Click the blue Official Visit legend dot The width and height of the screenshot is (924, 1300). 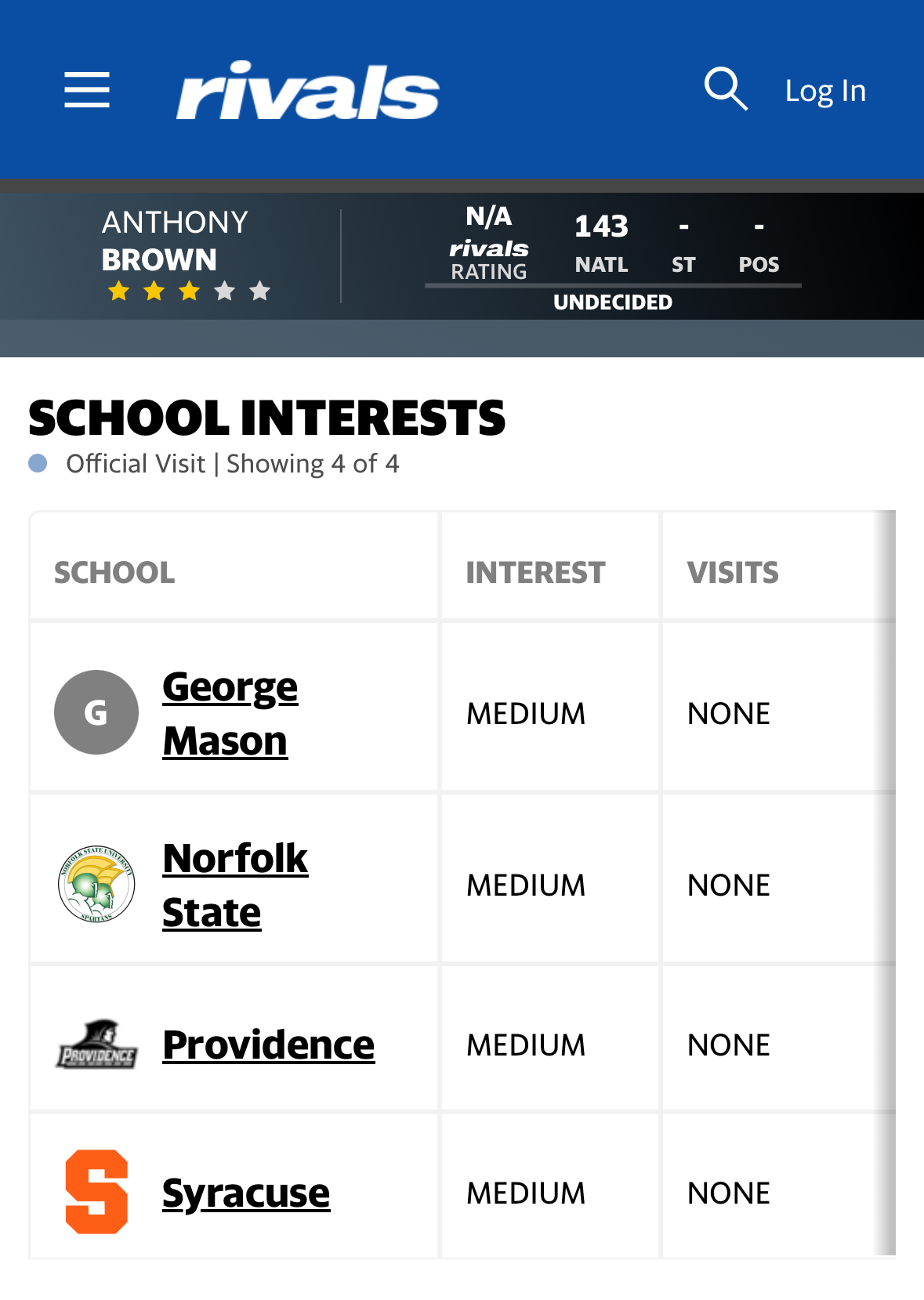pos(38,463)
